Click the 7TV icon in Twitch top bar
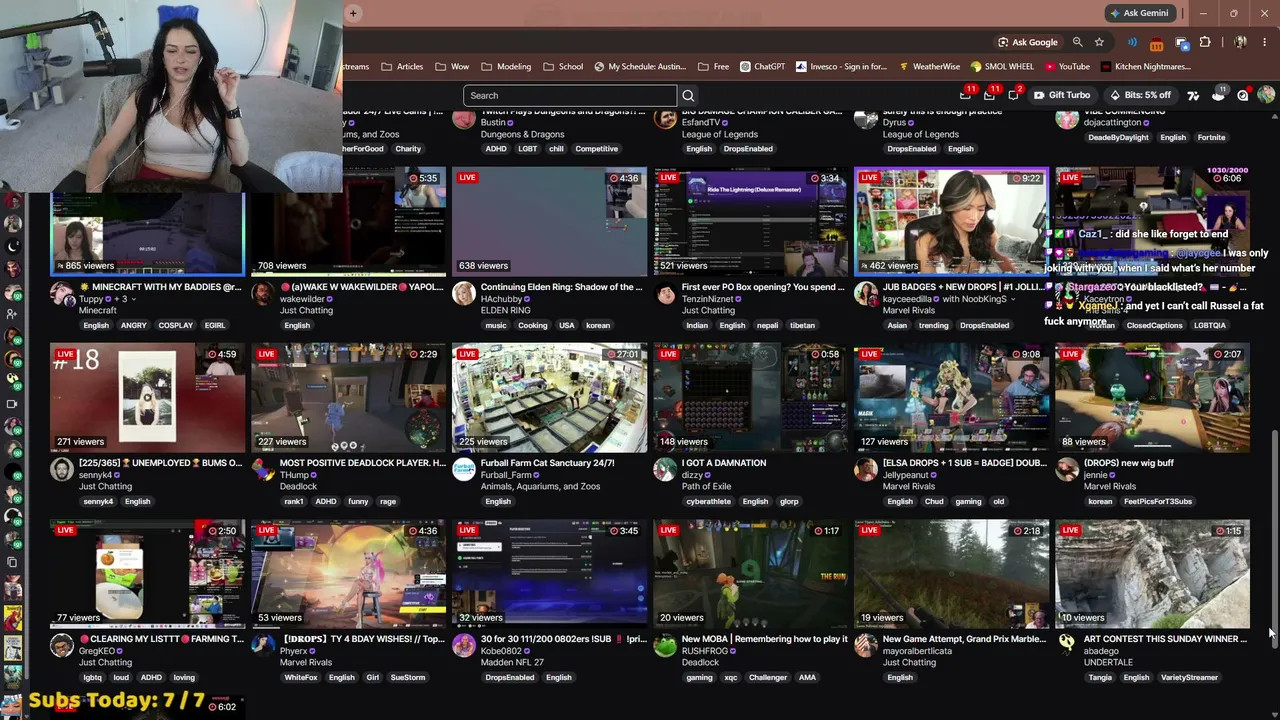Viewport: 1280px width, 720px height. [x=1193, y=95]
